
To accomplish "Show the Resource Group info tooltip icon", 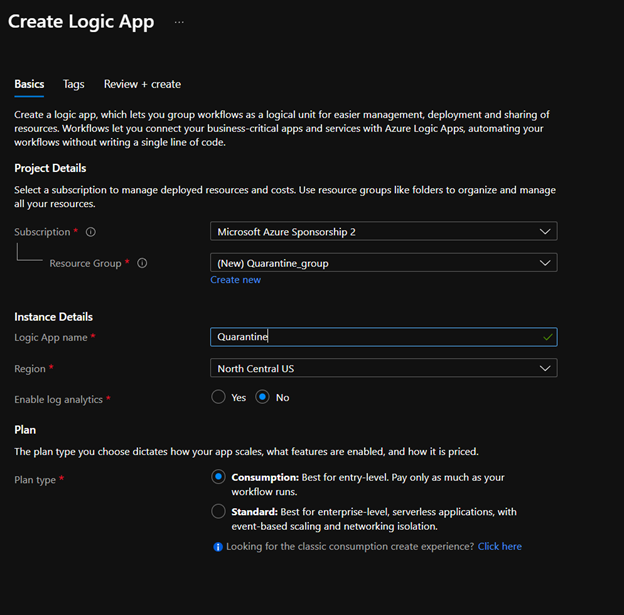I will point(142,263).
